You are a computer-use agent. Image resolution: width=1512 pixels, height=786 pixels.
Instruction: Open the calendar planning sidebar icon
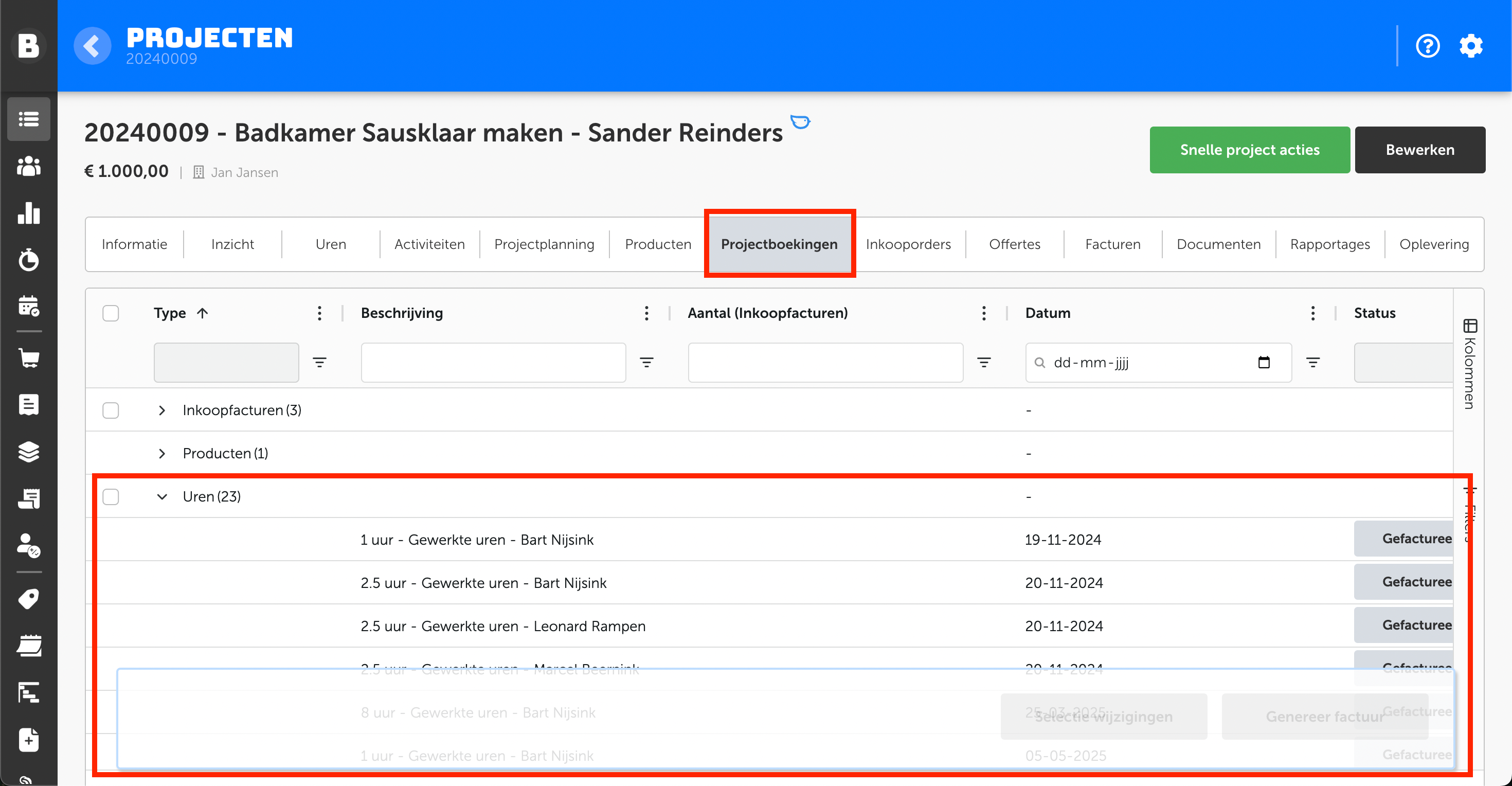[x=28, y=306]
